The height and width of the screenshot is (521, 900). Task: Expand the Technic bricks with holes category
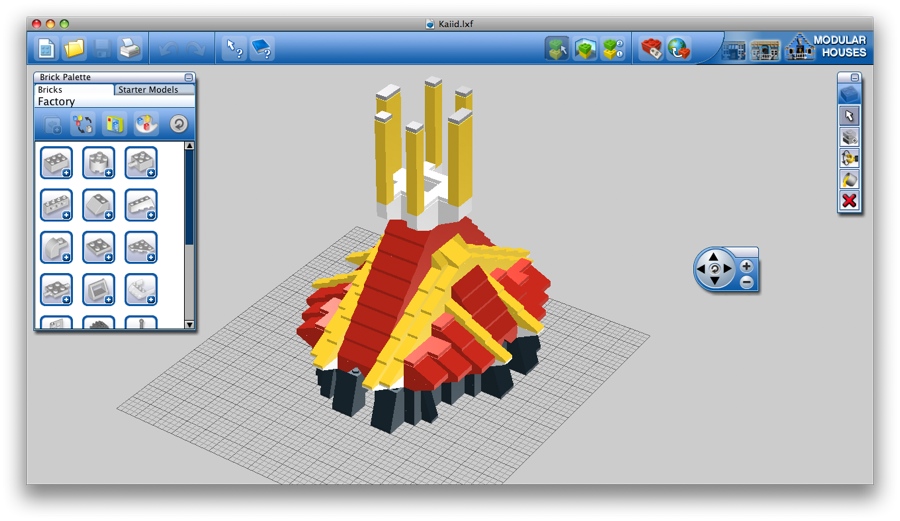tap(56, 205)
